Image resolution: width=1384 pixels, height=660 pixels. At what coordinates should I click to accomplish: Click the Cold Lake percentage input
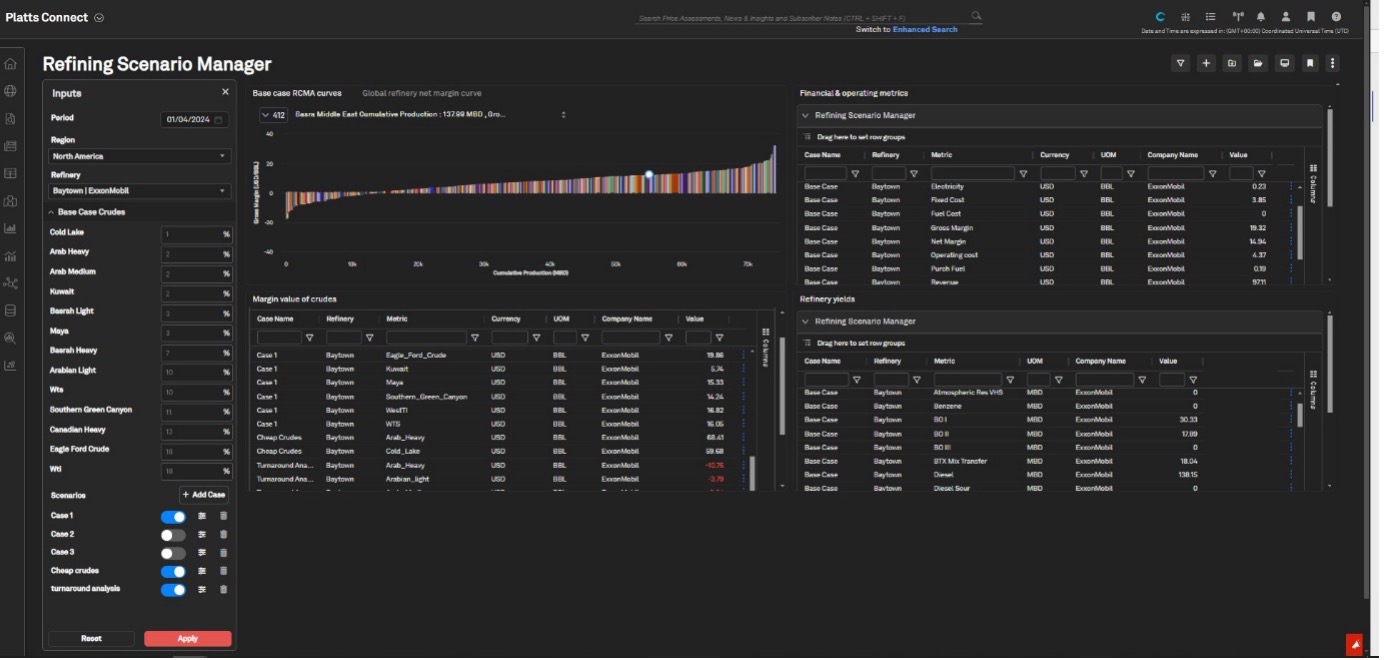coord(197,235)
